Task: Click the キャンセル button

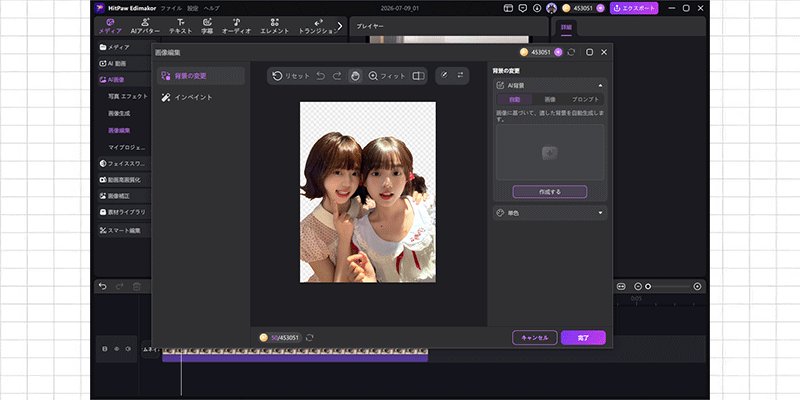Action: (x=535, y=338)
